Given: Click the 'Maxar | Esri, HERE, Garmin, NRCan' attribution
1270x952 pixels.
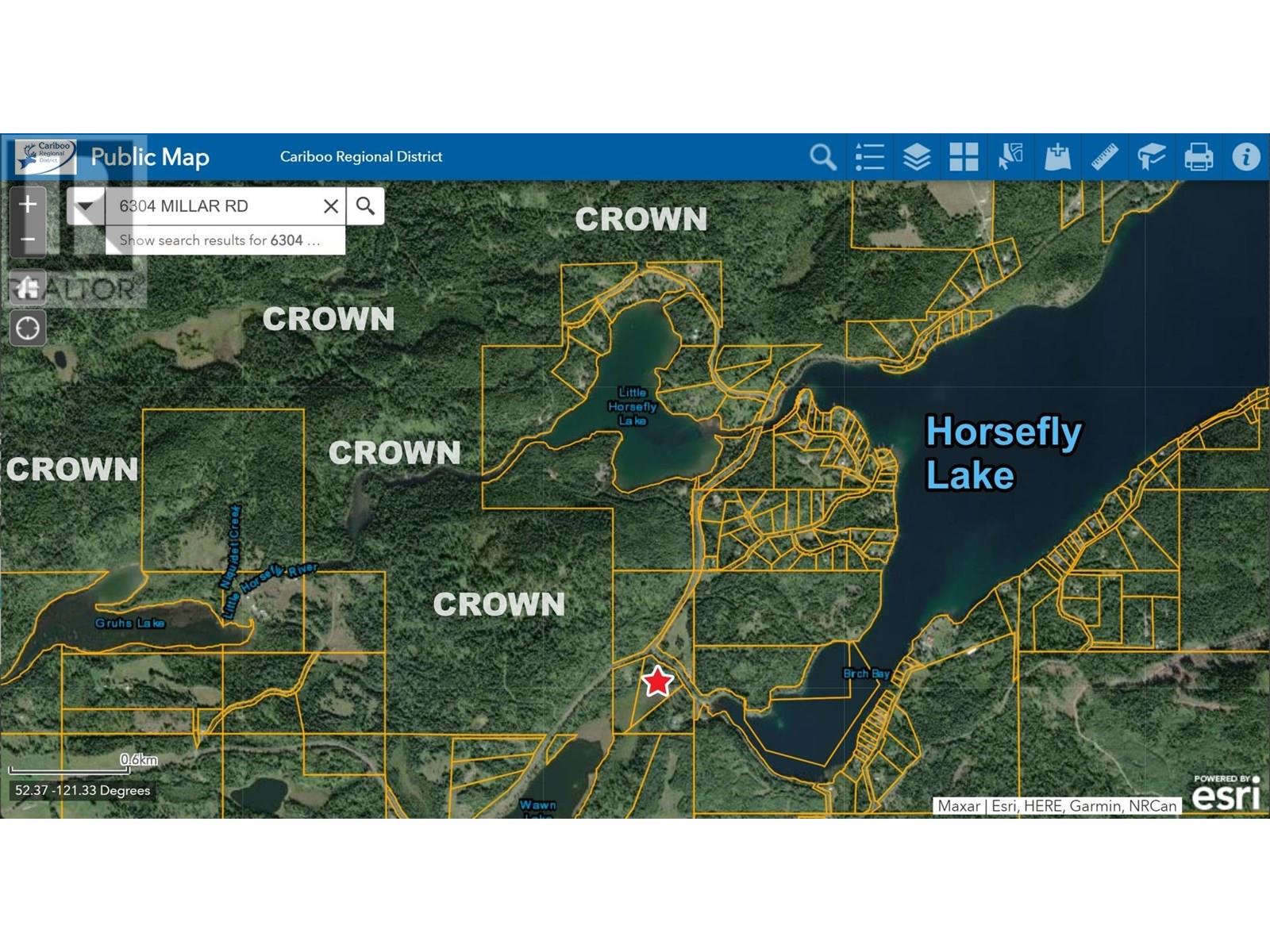Looking at the screenshot, I should (x=1057, y=806).
